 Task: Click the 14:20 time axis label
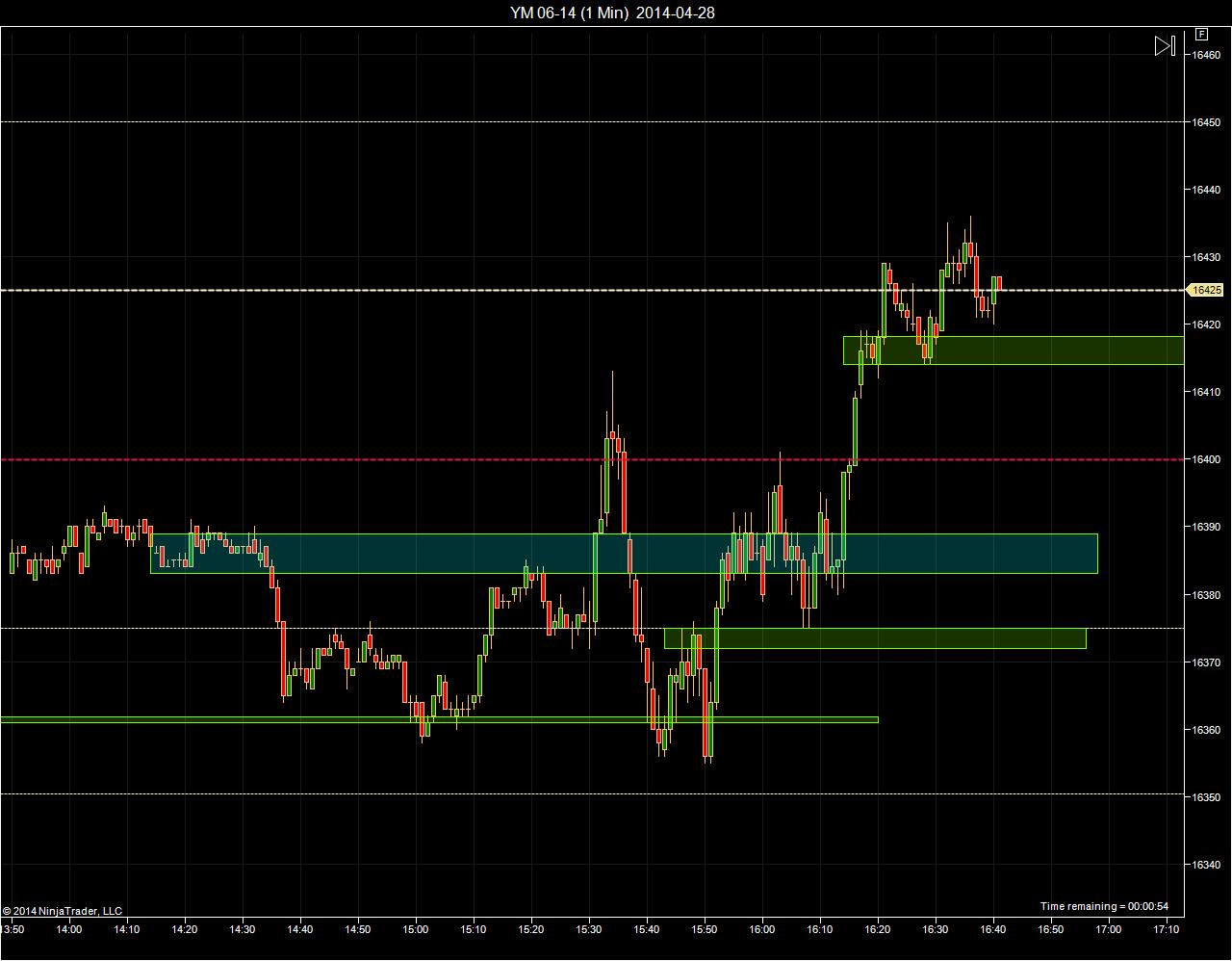pyautogui.click(x=185, y=929)
